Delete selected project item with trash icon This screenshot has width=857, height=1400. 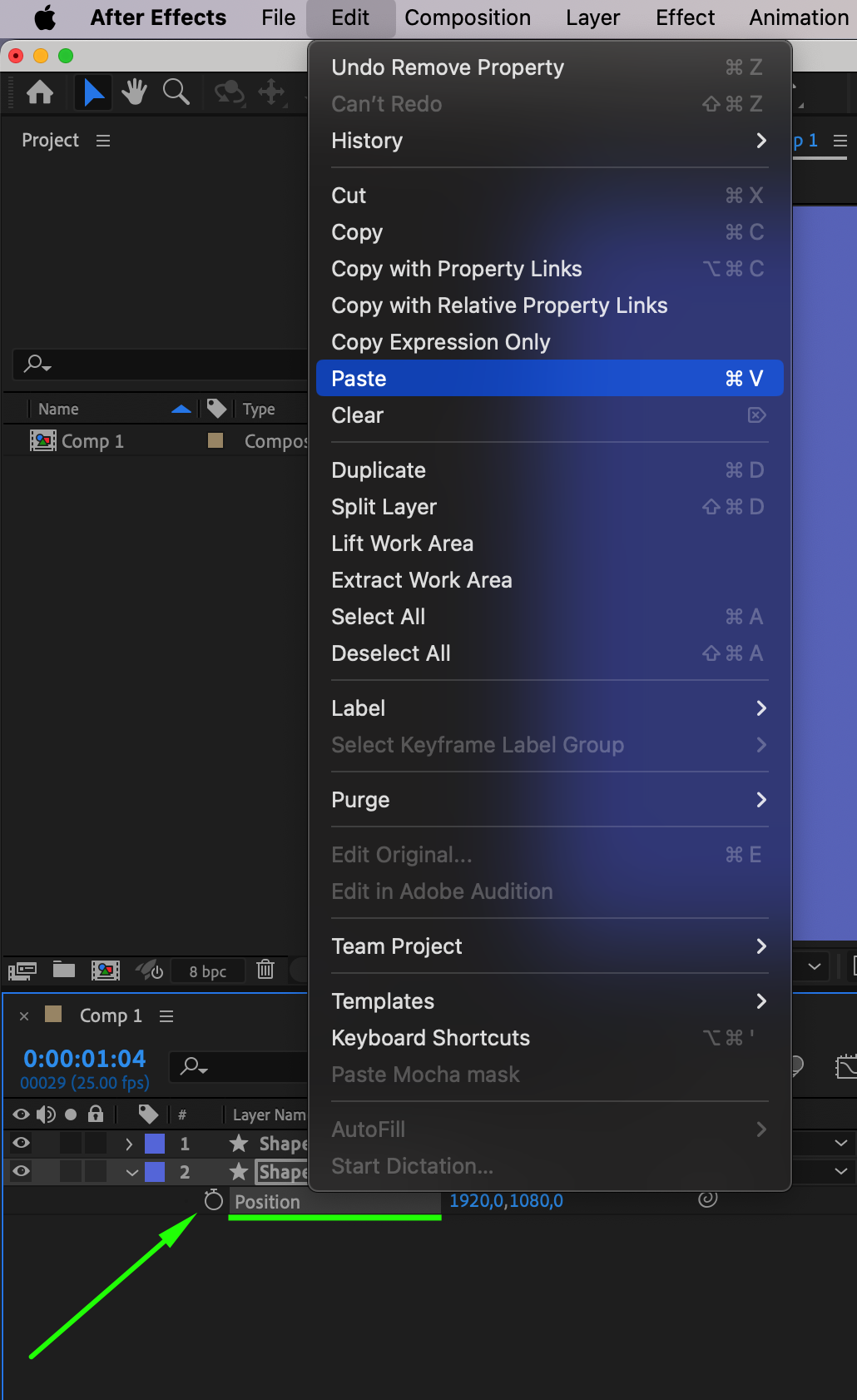265,969
